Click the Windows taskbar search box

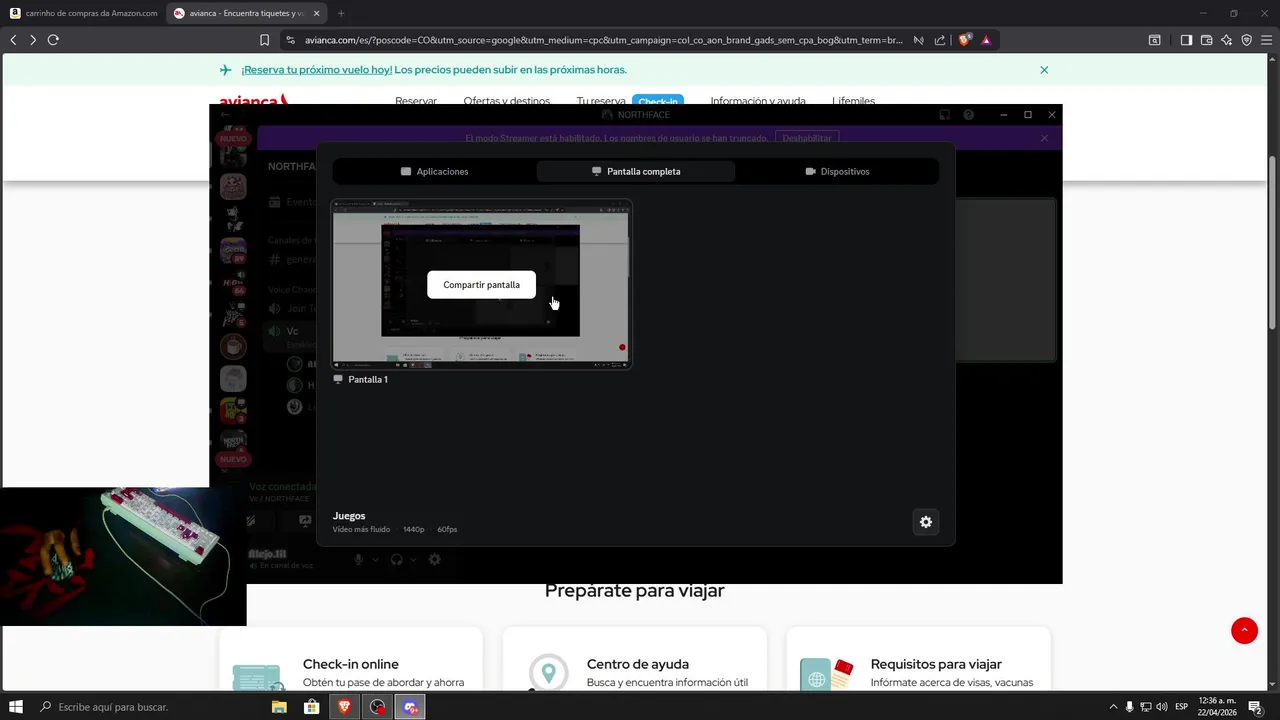coord(150,707)
